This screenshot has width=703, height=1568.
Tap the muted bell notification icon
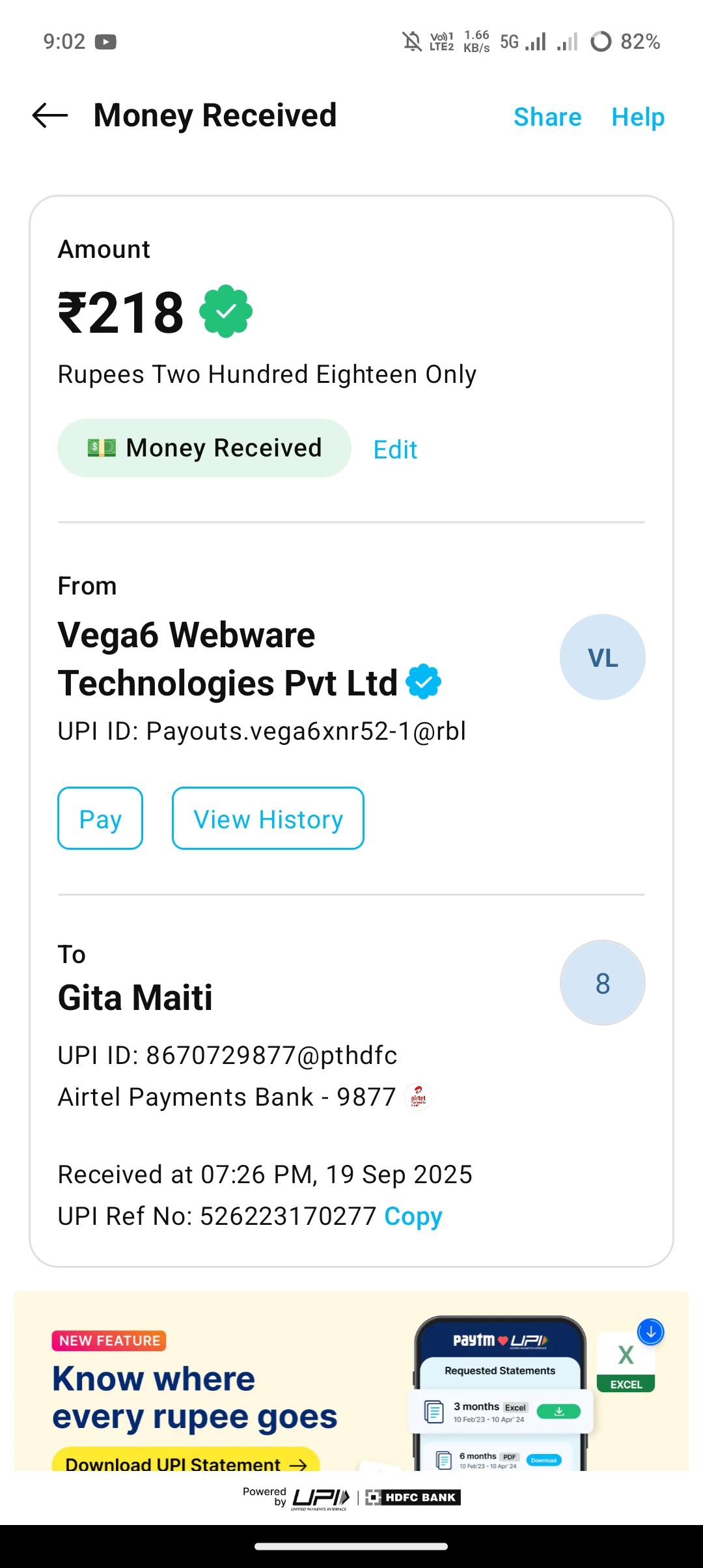[x=411, y=42]
